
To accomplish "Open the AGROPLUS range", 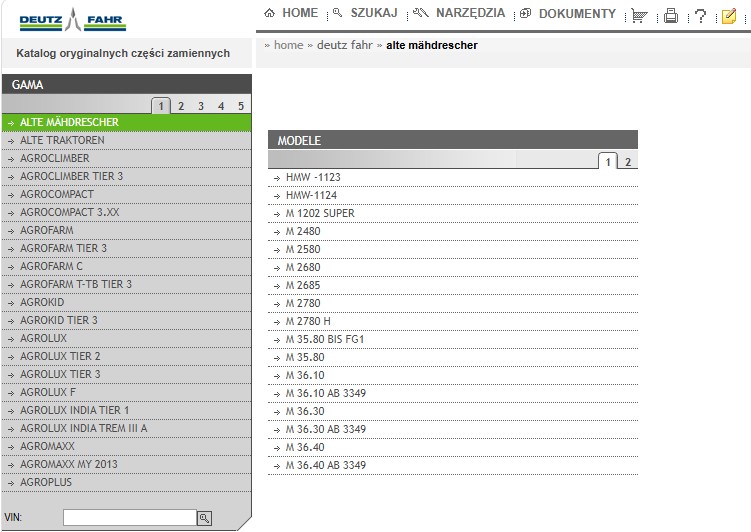I will pos(126,483).
